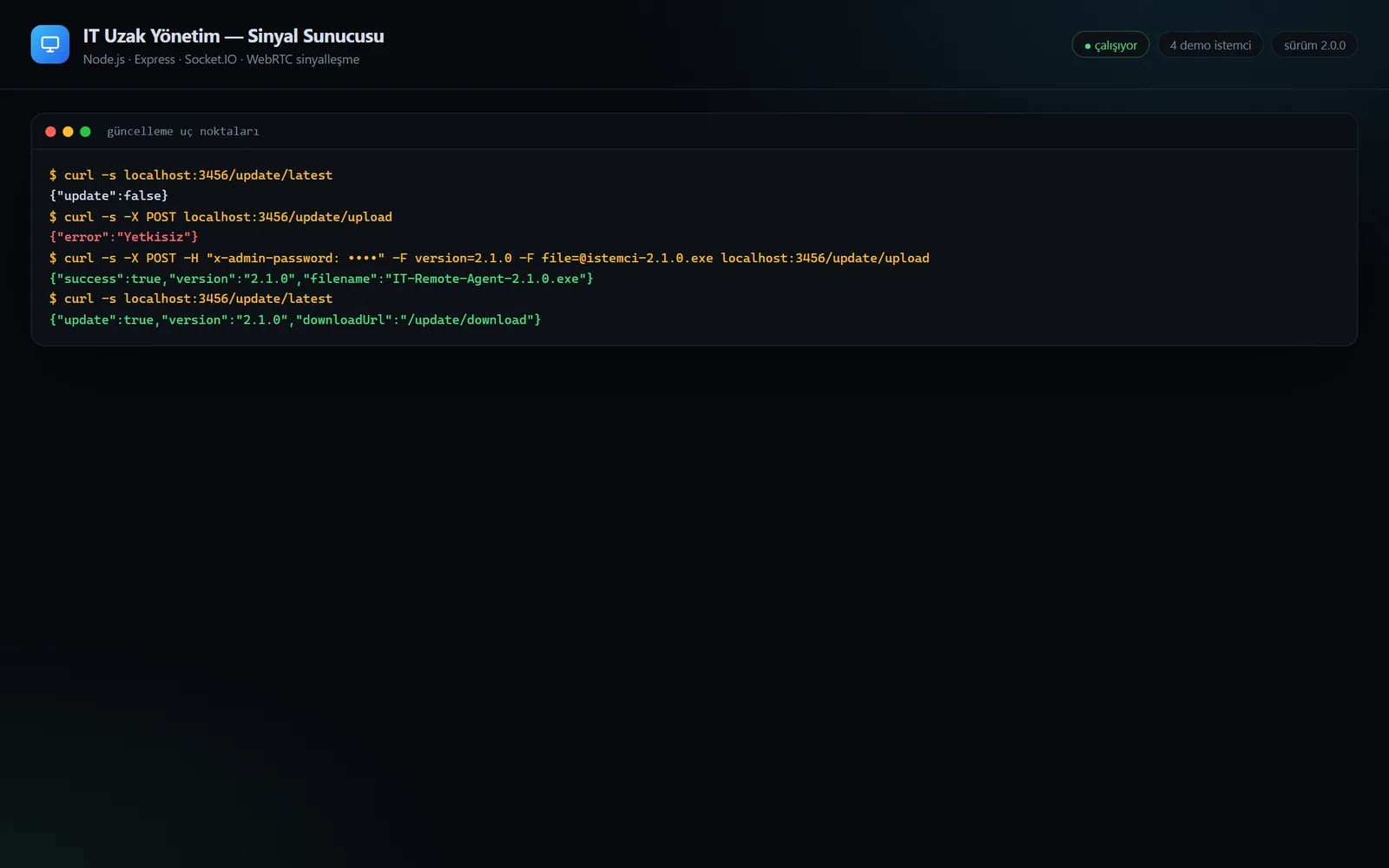Click the 'sürüm 2.0.0' badge
This screenshot has height=868, width=1389.
(x=1314, y=45)
